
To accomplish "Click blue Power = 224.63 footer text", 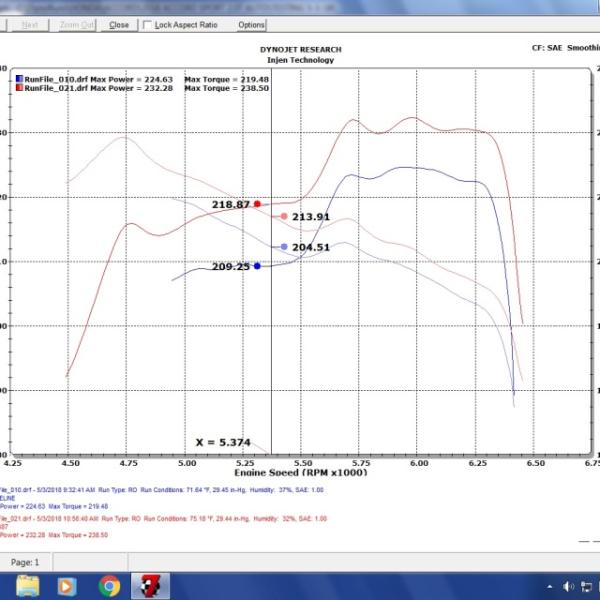I will tap(22, 506).
